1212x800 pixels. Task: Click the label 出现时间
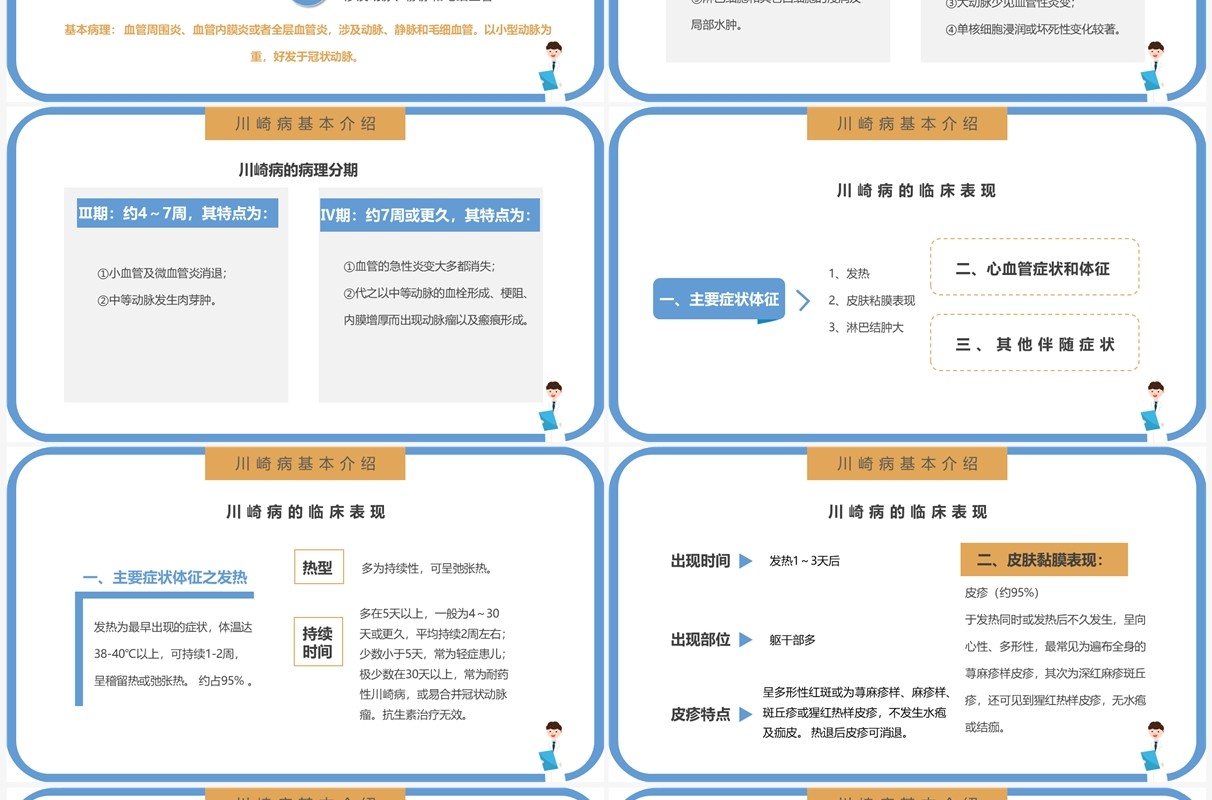pyautogui.click(x=700, y=561)
